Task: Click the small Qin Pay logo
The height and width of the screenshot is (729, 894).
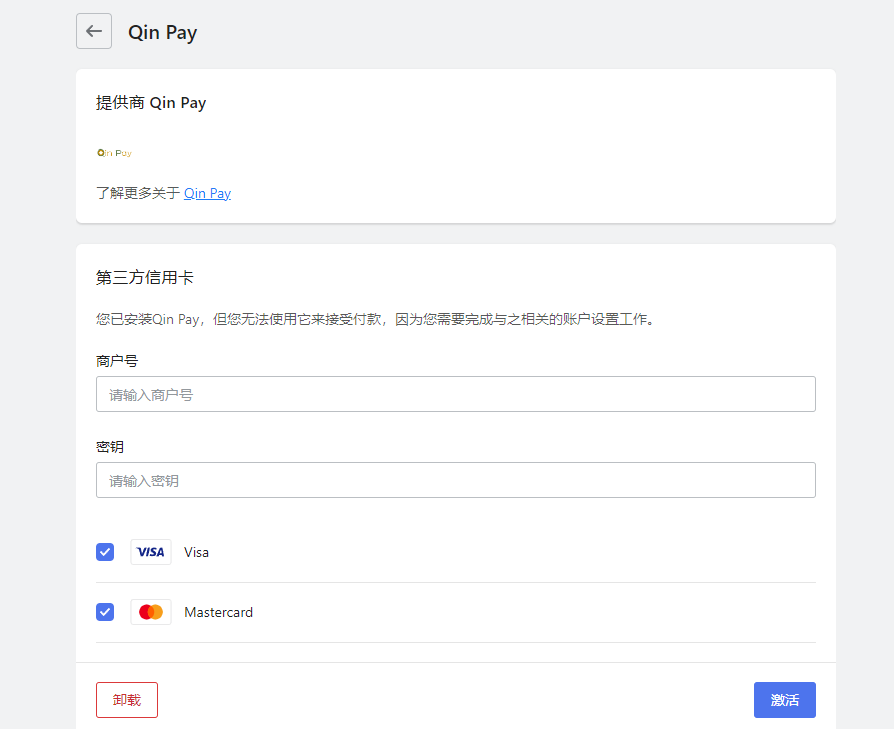Action: point(115,153)
